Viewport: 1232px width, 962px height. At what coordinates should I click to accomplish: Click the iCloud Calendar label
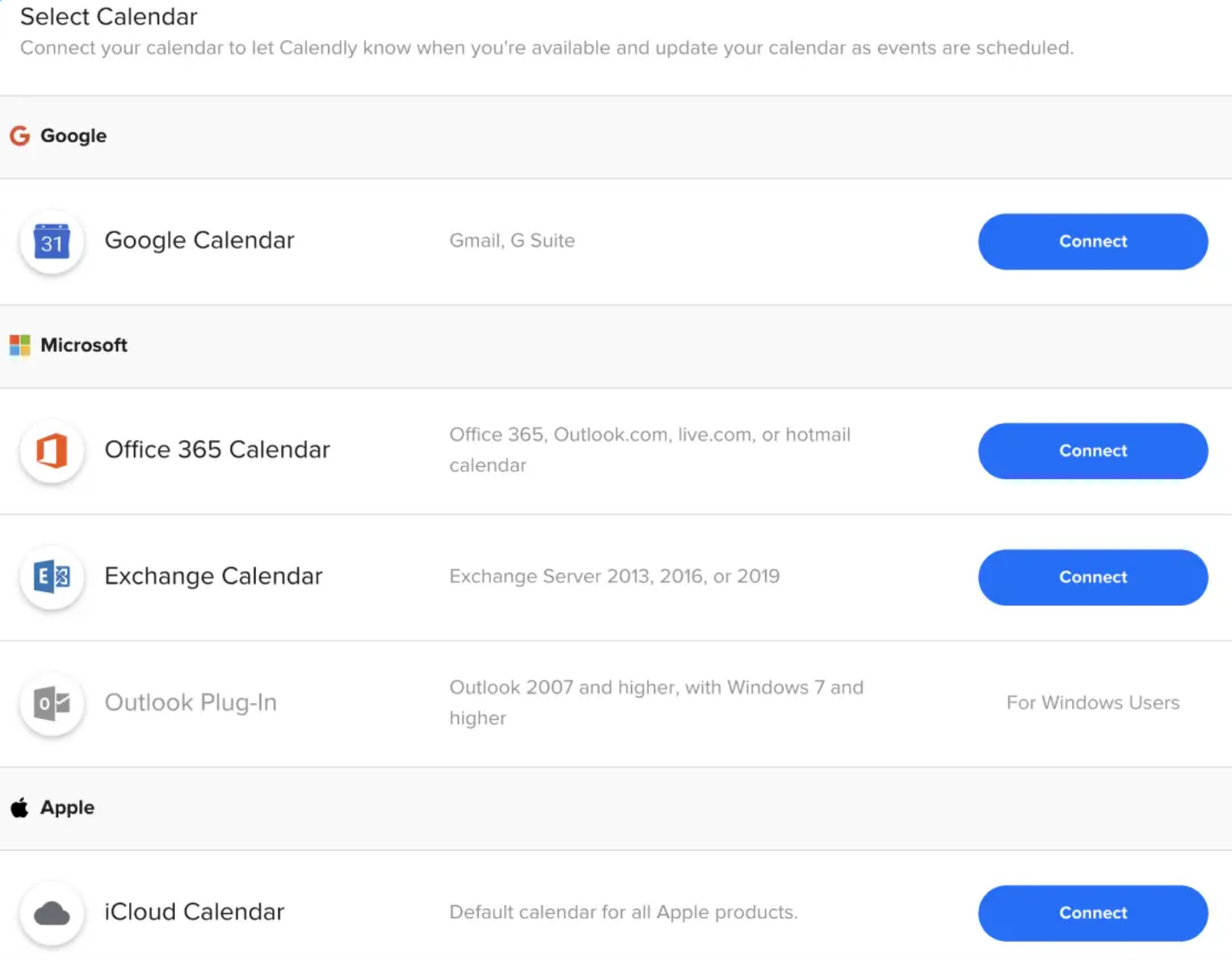coord(194,912)
